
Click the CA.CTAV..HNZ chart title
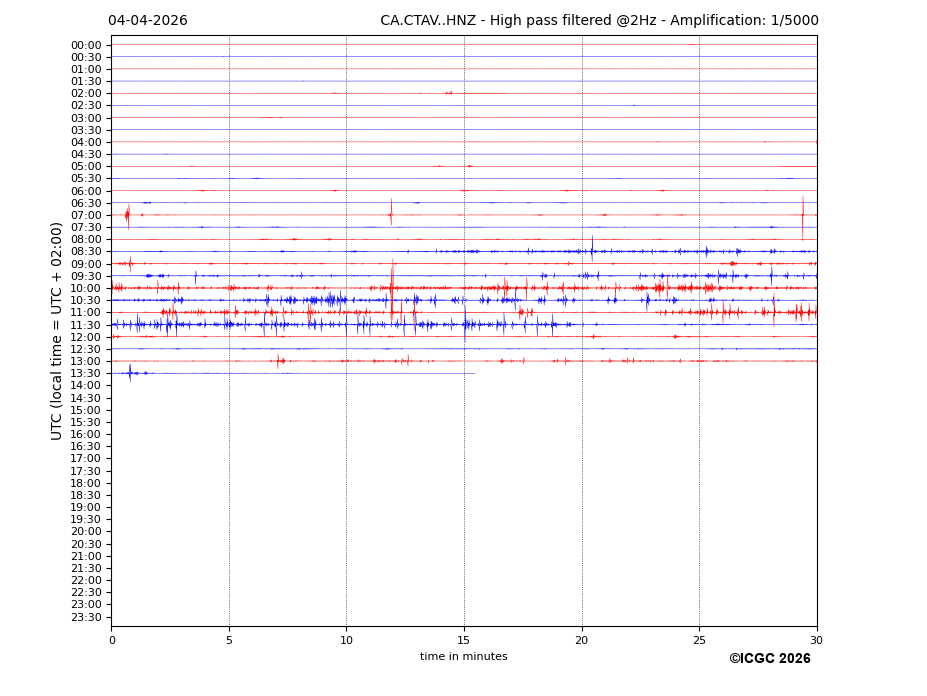tap(599, 21)
